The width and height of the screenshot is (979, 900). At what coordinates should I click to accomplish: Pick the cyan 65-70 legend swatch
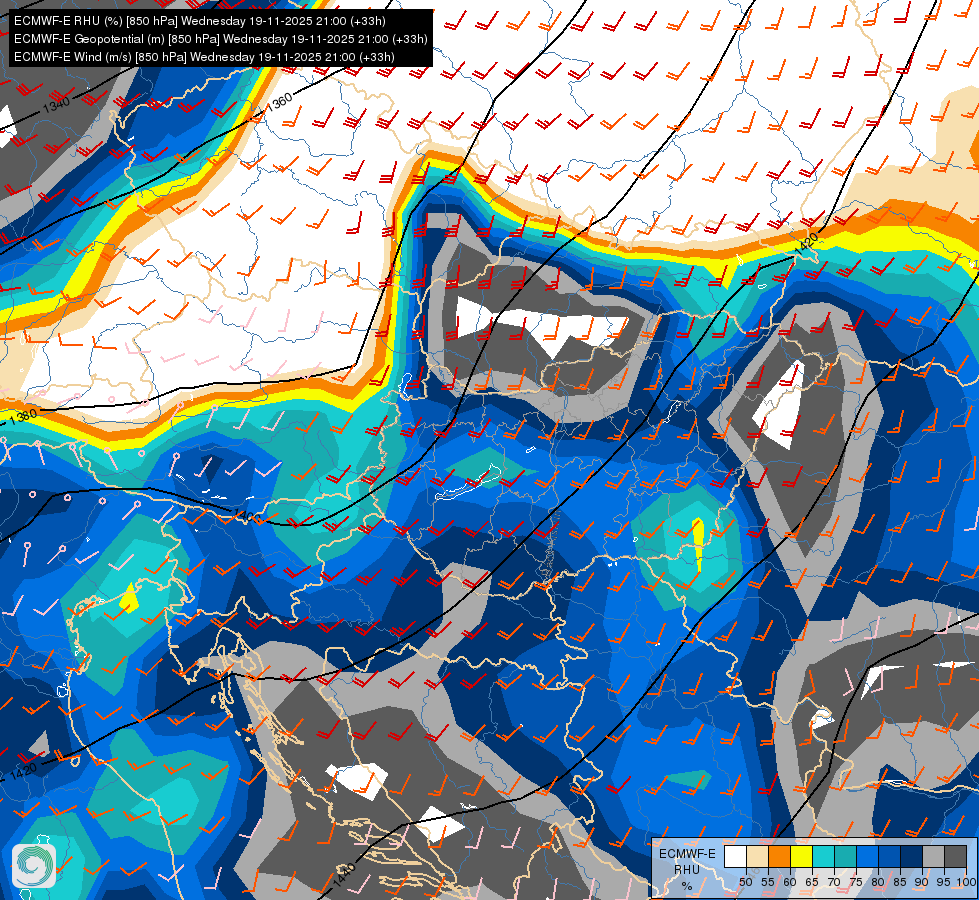824,856
